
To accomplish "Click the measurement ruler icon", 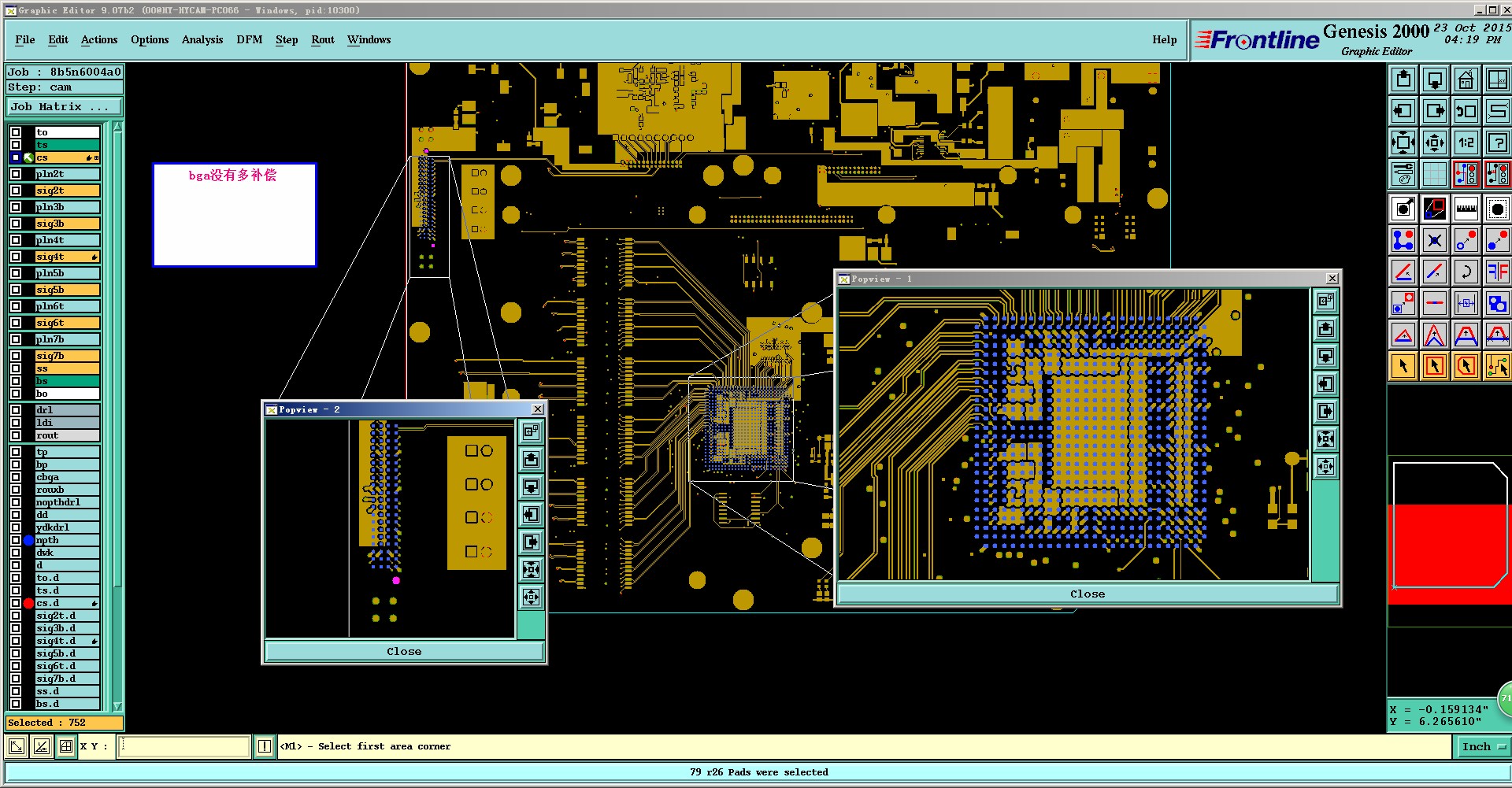I will click(x=1466, y=209).
